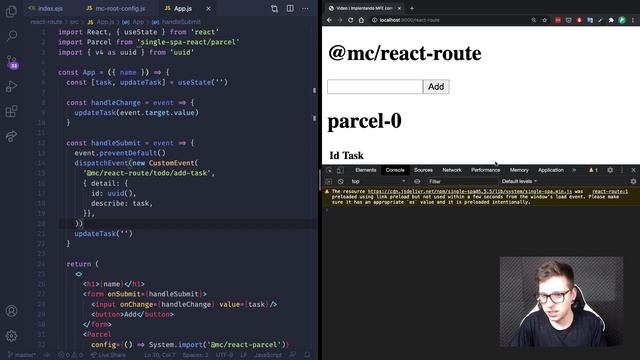Open the DevTools Console tab
The width and height of the screenshot is (640, 360).
point(395,170)
